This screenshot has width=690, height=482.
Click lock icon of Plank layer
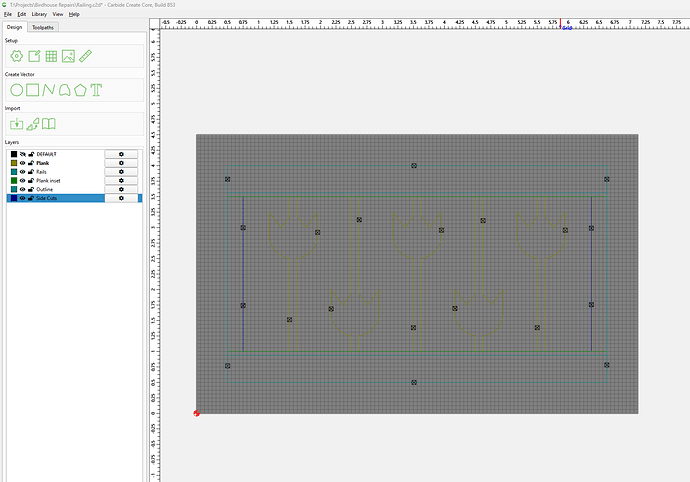click(31, 163)
